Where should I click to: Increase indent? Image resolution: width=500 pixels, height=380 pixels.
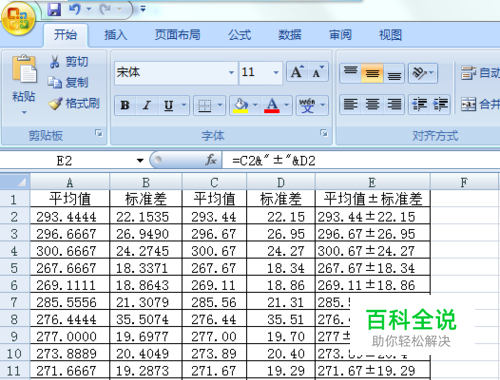440,104
